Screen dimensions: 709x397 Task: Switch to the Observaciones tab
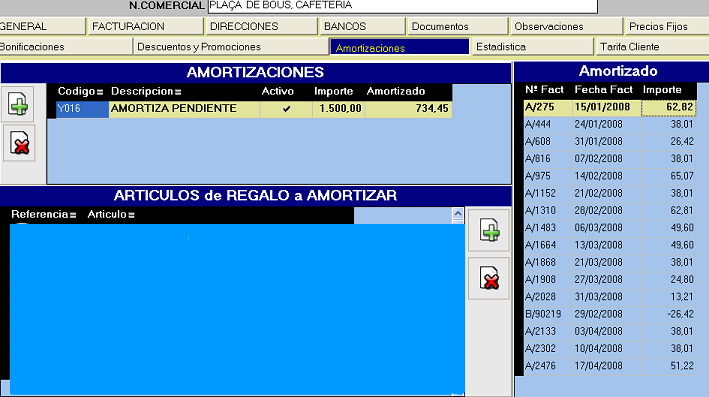tap(566, 26)
